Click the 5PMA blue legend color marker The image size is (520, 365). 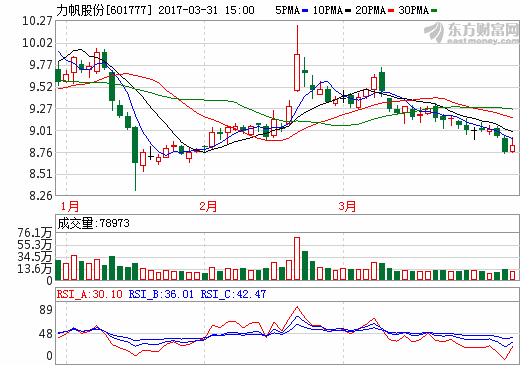(305, 11)
